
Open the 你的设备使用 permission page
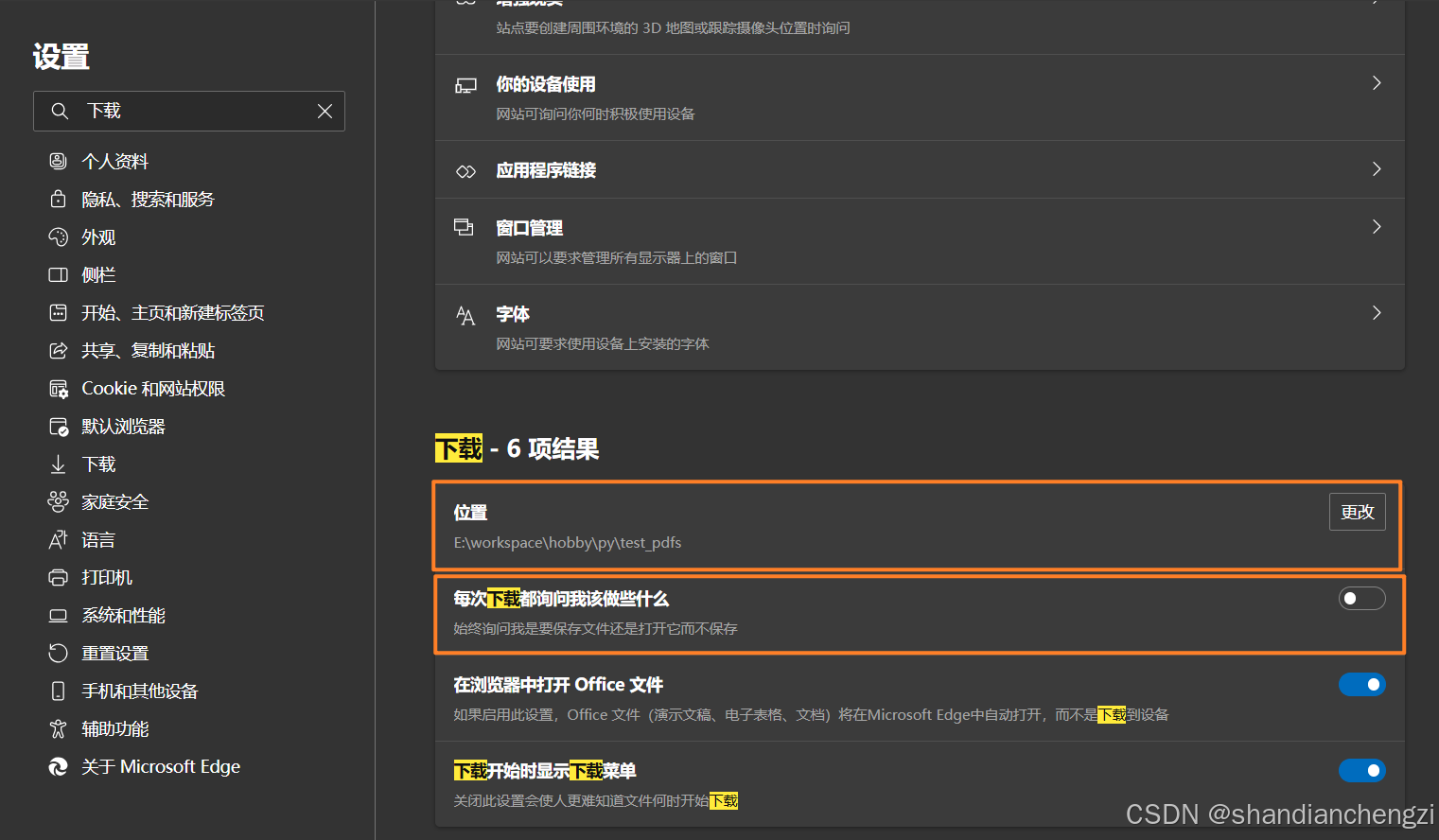(1377, 83)
